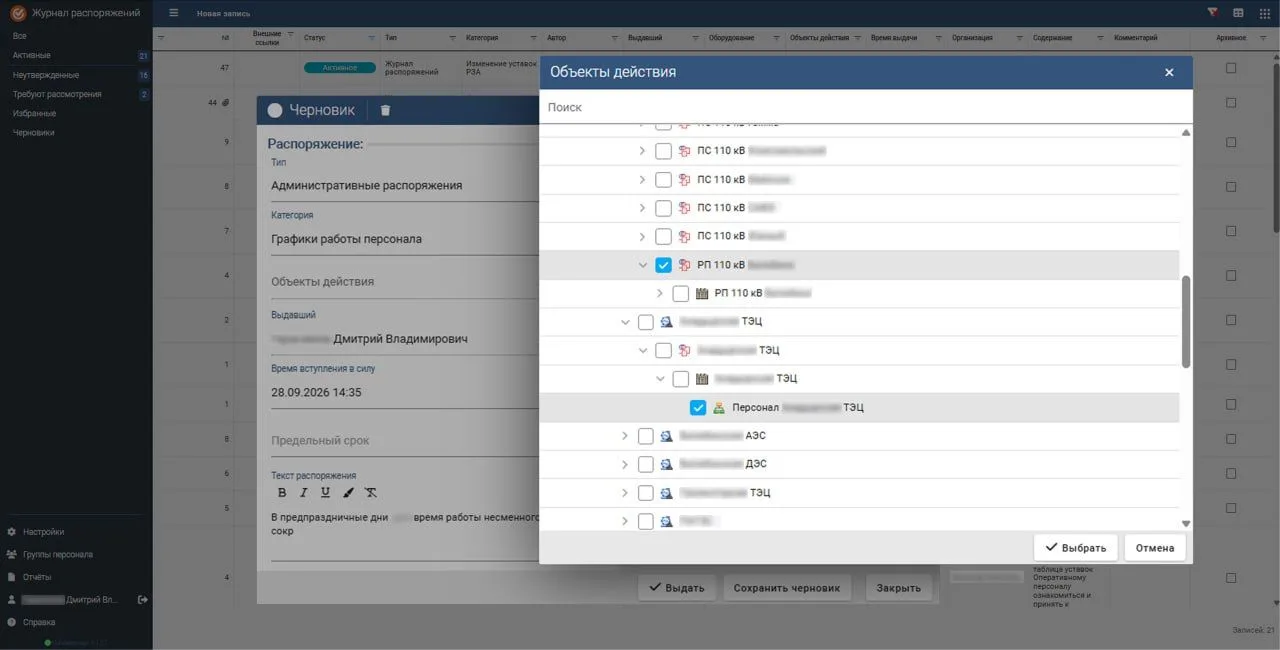Check the АЭС node checkbox
Viewport: 1280px width, 650px height.
pos(646,436)
